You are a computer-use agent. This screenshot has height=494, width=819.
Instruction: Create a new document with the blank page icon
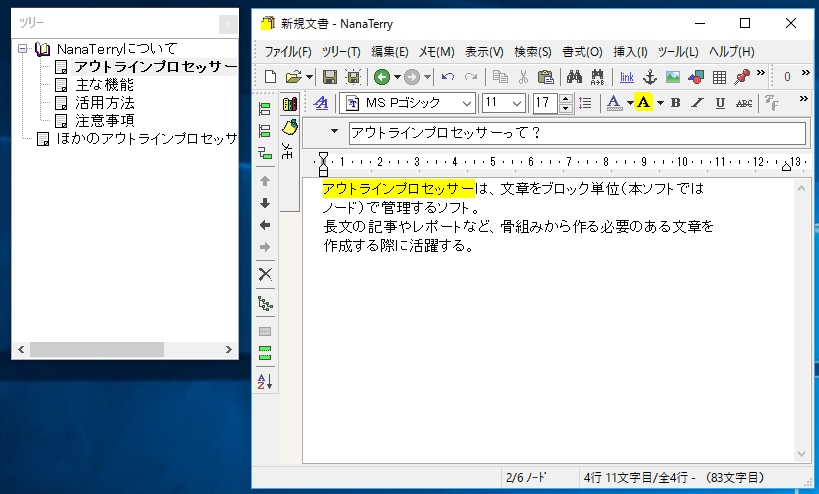point(270,77)
